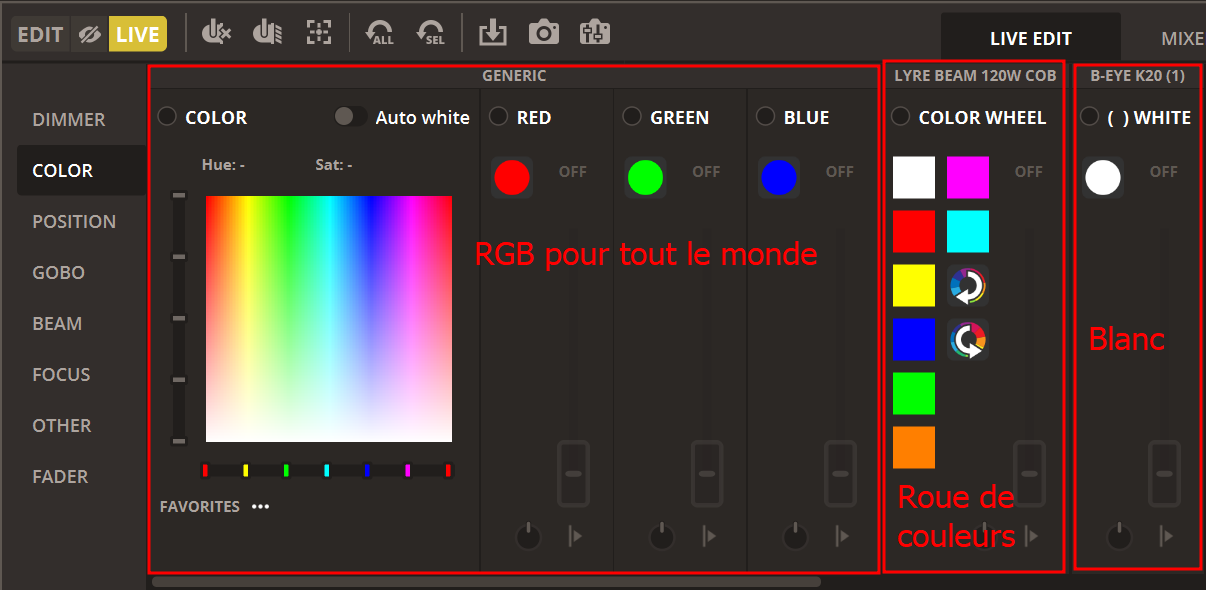Screen dimensions: 1206x590
Task: Pick the red color wheel swatch
Action: coord(914,232)
